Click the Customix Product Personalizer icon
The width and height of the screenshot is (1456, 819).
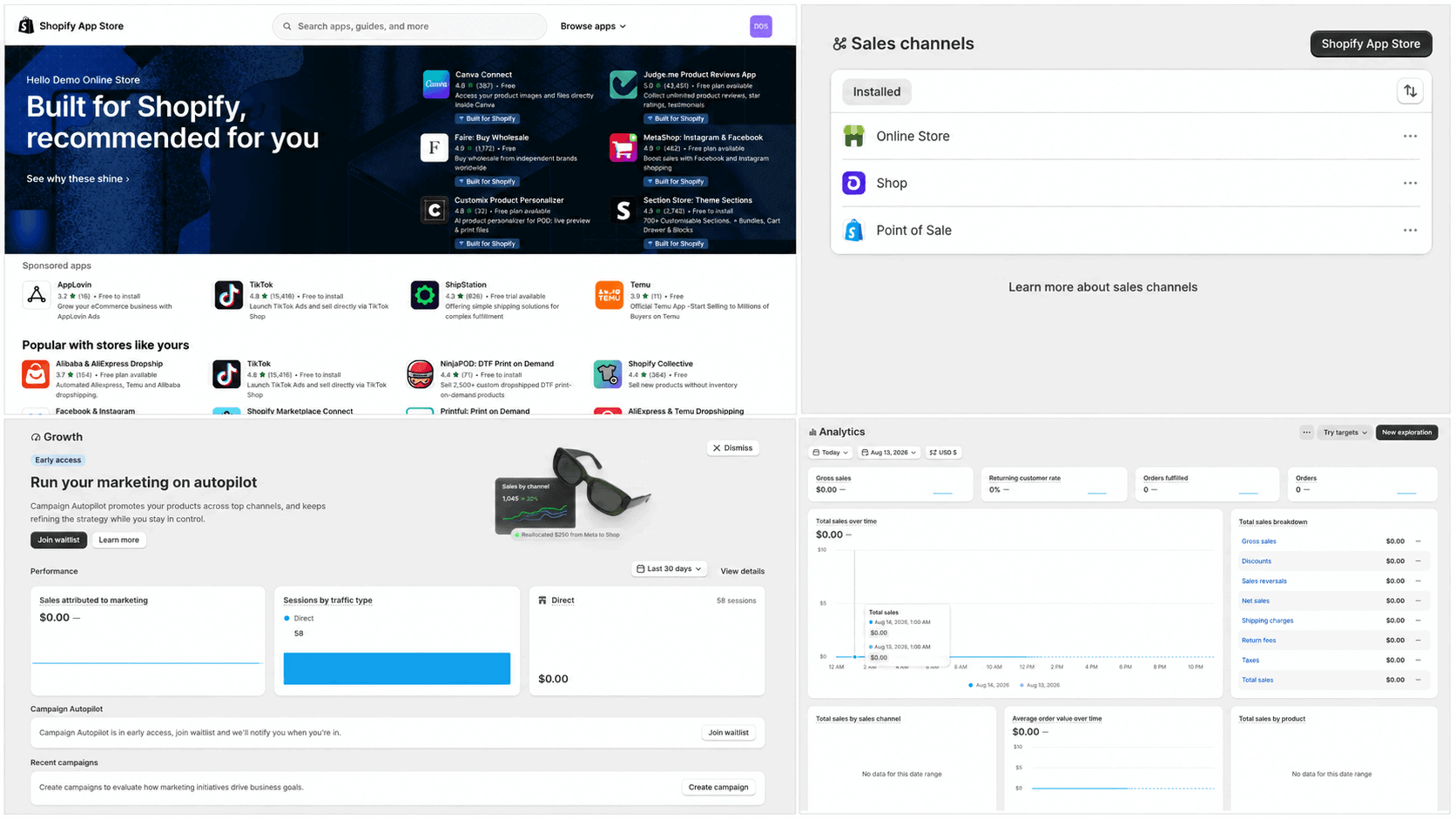pos(435,210)
